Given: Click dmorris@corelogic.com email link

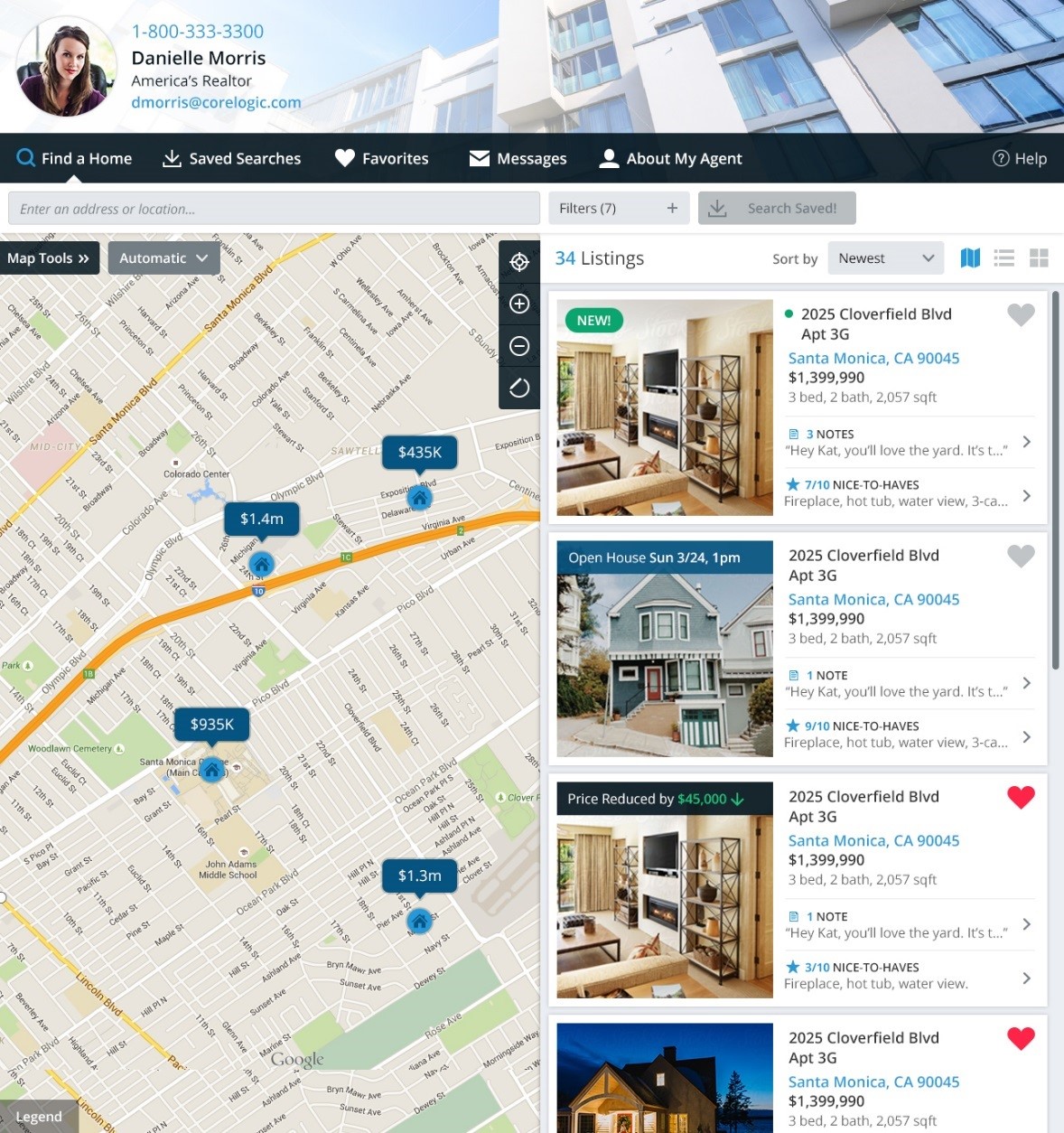Looking at the screenshot, I should click(x=216, y=102).
